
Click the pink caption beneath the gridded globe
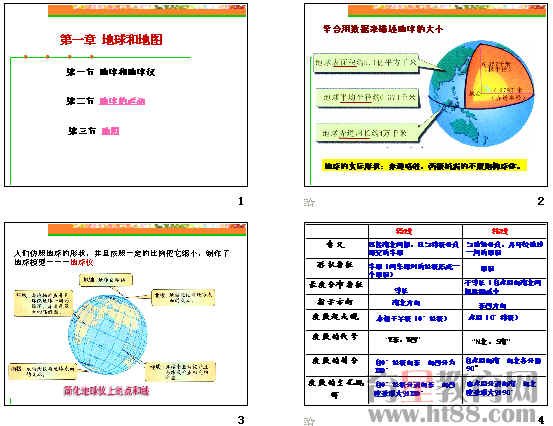pos(107,391)
